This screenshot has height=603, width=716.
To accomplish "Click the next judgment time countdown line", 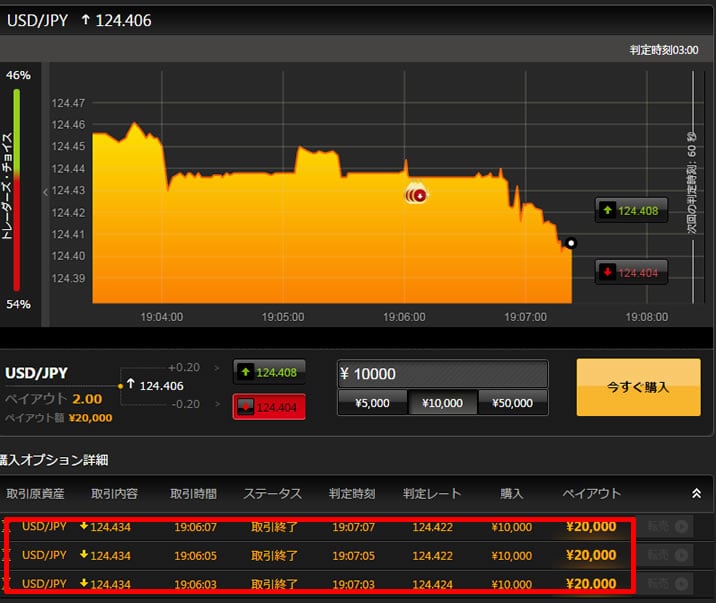I will 692,187.
